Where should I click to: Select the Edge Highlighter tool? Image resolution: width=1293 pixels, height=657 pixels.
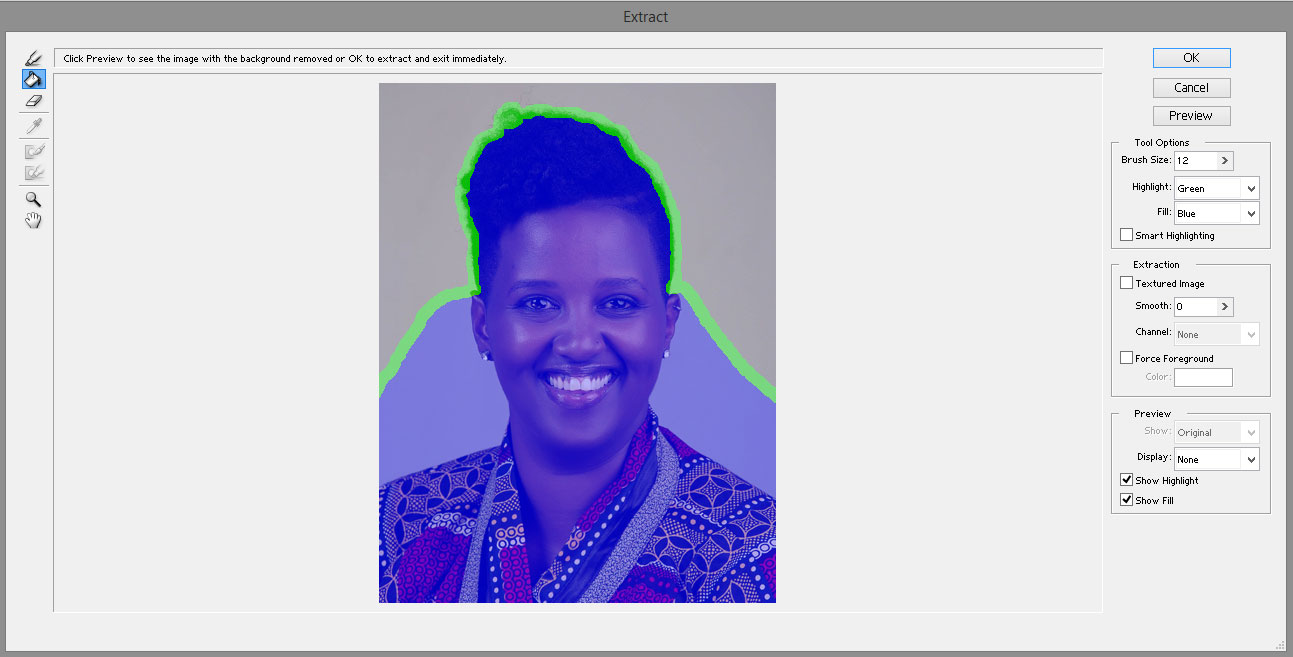tap(33, 57)
